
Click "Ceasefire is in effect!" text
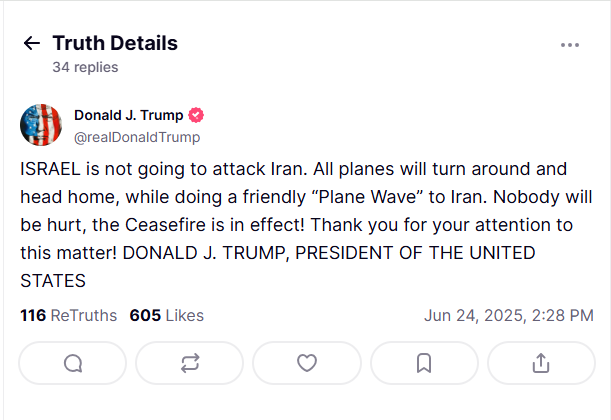pyautogui.click(x=215, y=225)
